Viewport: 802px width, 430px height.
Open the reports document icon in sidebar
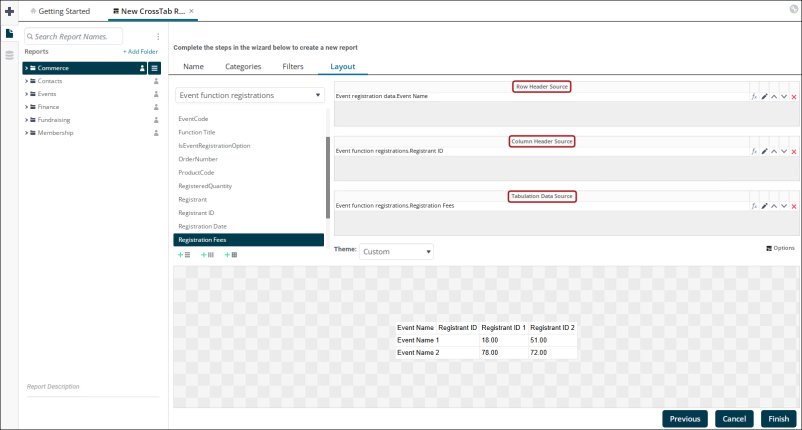[x=9, y=33]
